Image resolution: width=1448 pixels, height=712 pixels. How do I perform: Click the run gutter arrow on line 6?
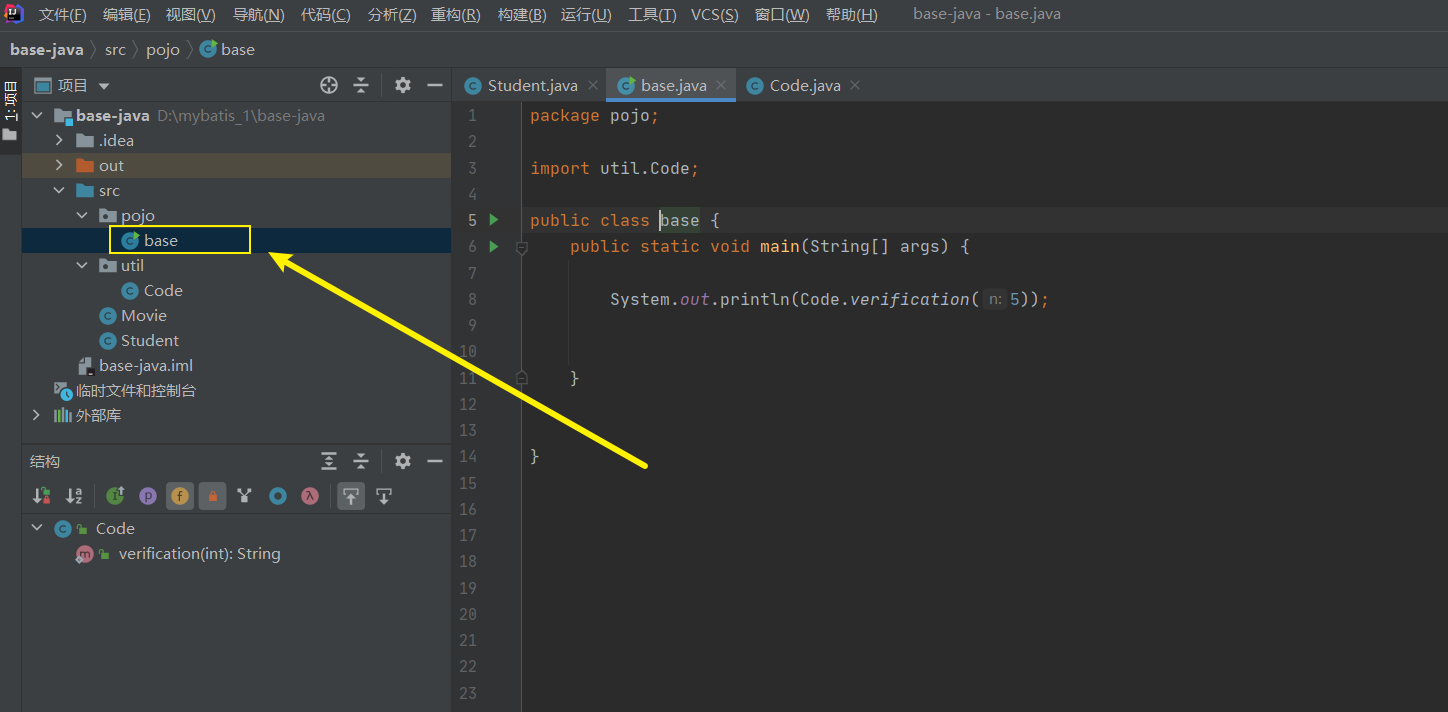click(x=493, y=246)
